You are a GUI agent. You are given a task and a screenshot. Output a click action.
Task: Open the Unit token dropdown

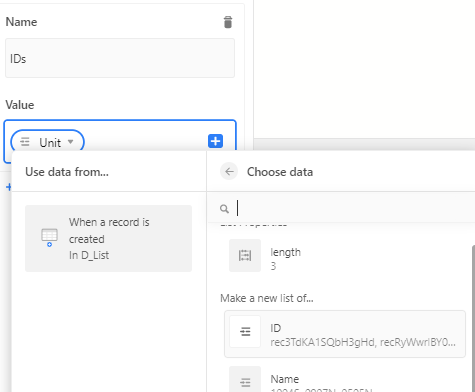[47, 142]
